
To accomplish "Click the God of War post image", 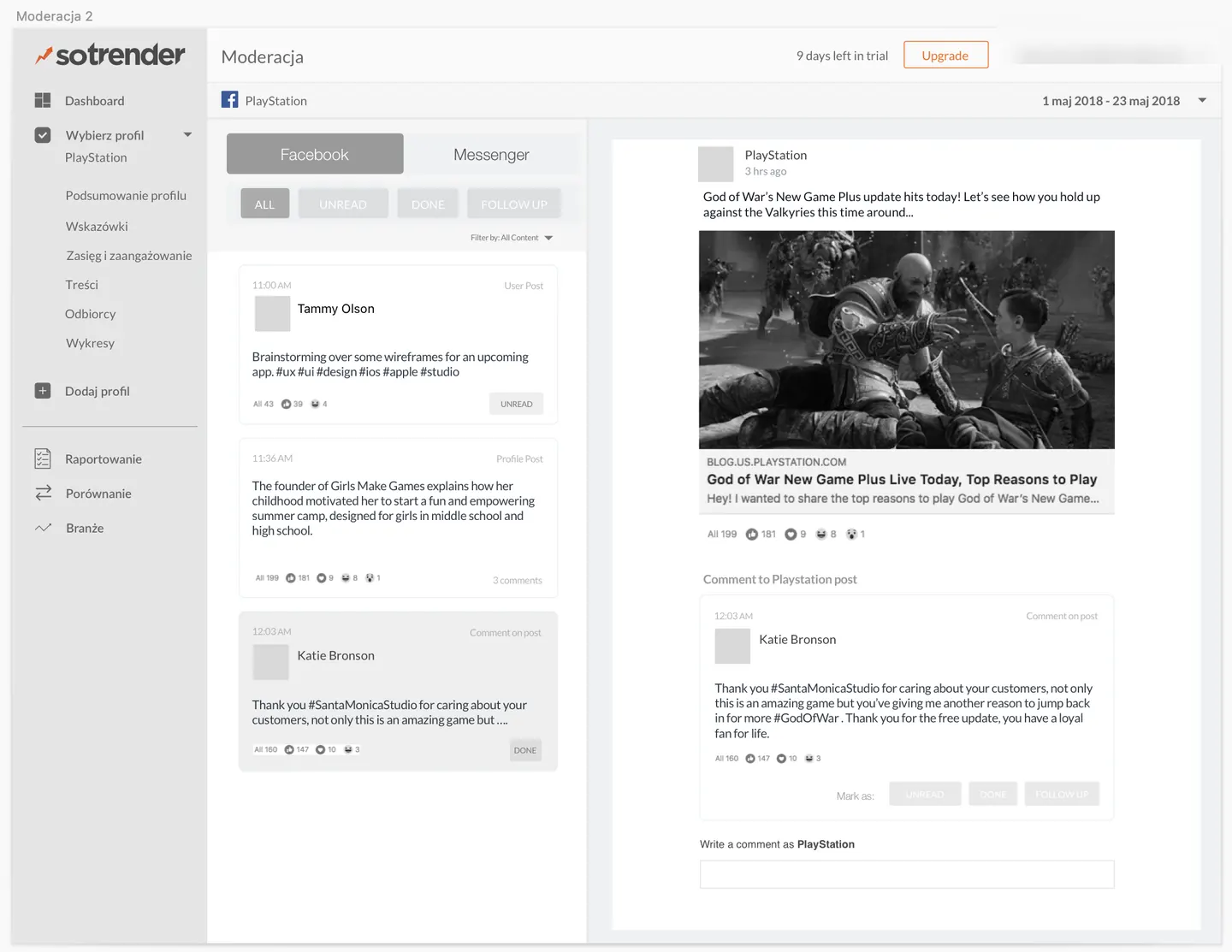I will 907,340.
